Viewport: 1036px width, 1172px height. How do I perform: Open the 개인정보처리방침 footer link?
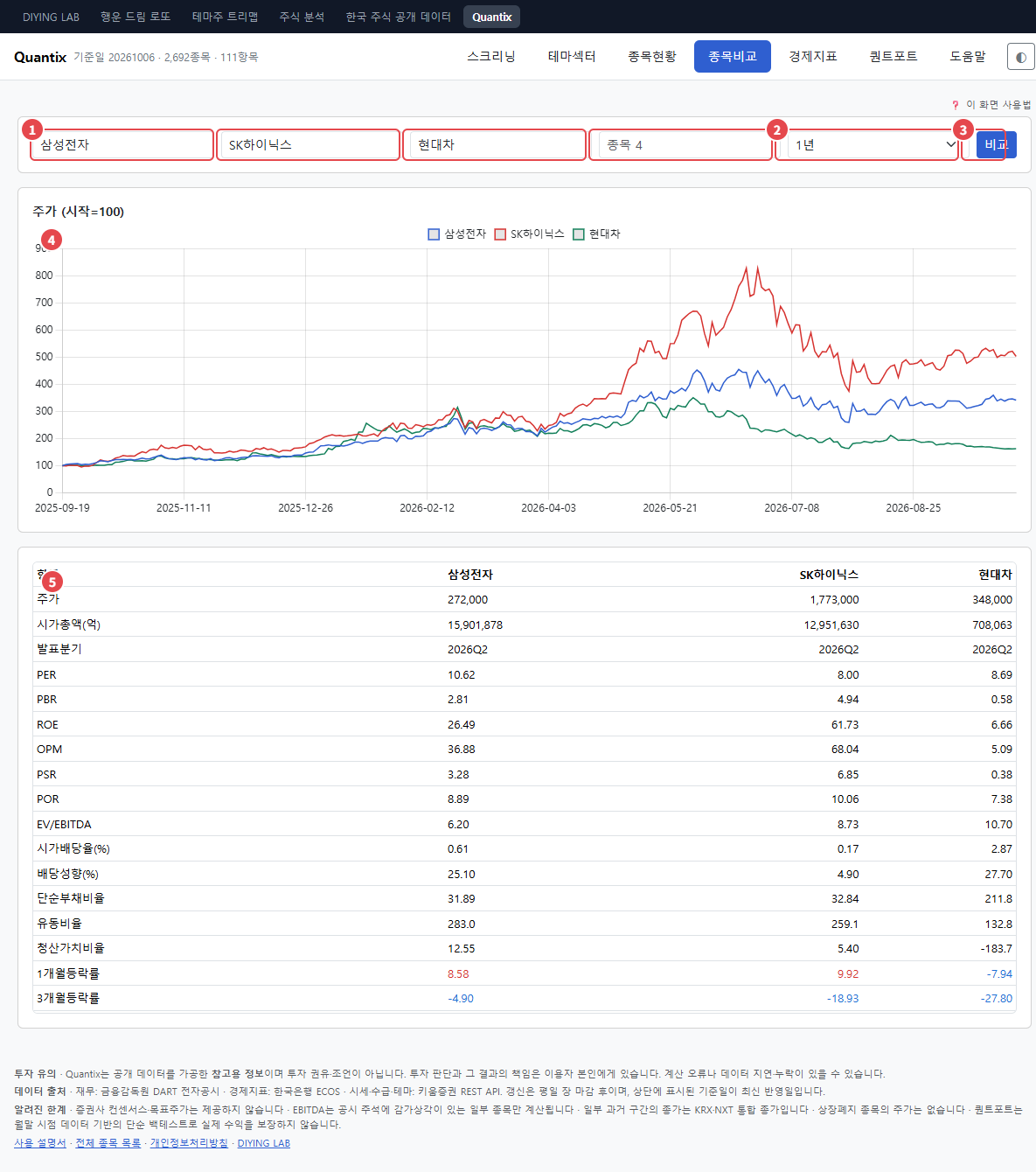(x=189, y=1143)
